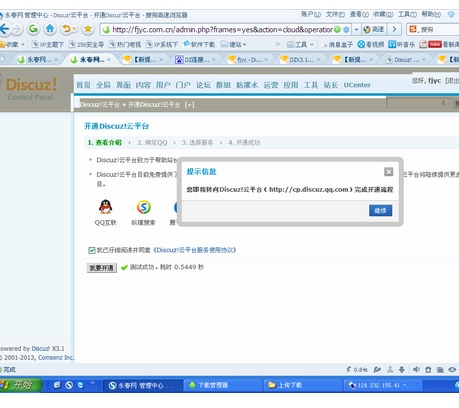Click the arrow button right of 高速

pyautogui.click(x=395, y=30)
